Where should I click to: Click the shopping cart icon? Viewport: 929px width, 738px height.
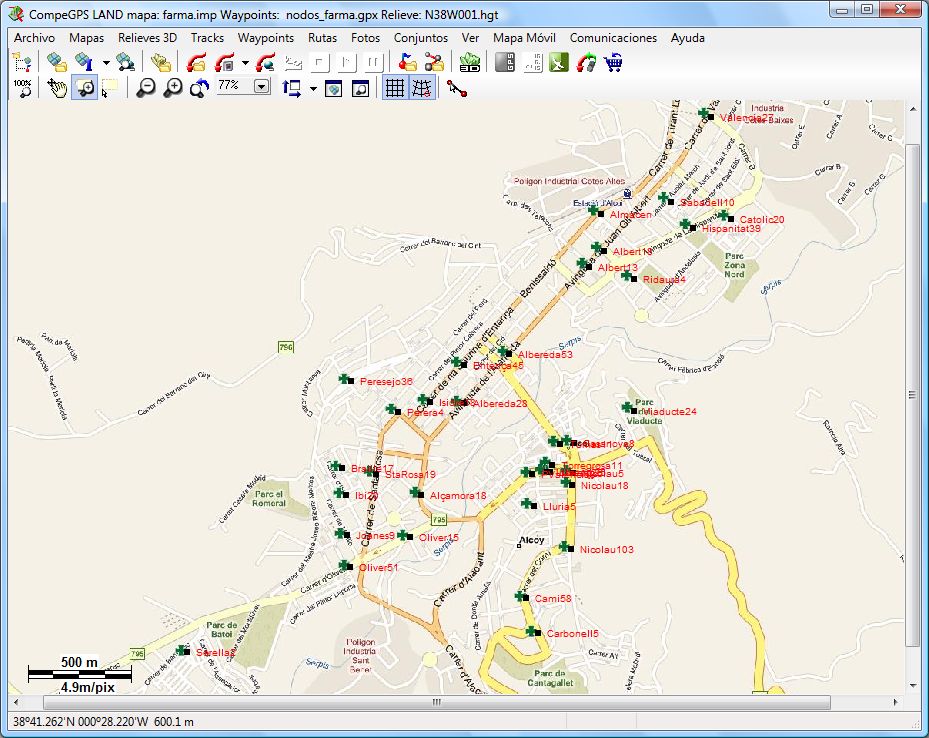[615, 63]
